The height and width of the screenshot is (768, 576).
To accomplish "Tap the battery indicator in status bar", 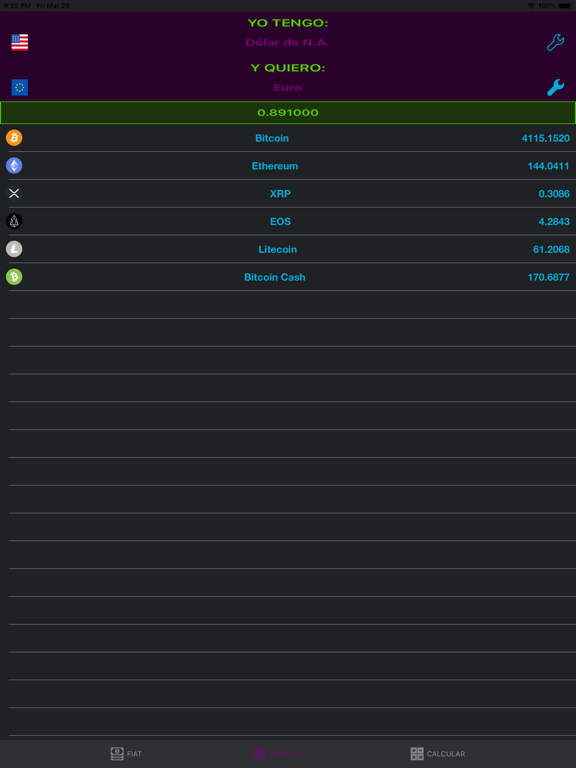I will click(564, 6).
